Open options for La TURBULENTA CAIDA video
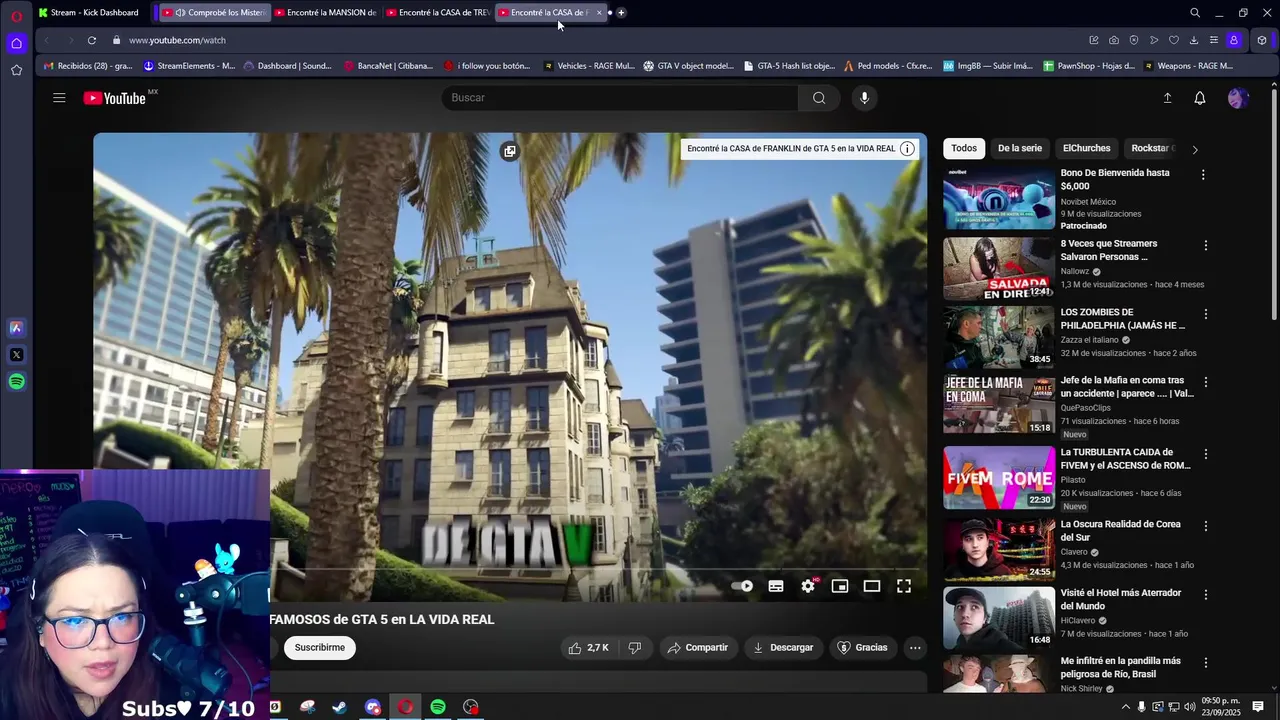Image resolution: width=1280 pixels, height=720 pixels. point(1205,454)
